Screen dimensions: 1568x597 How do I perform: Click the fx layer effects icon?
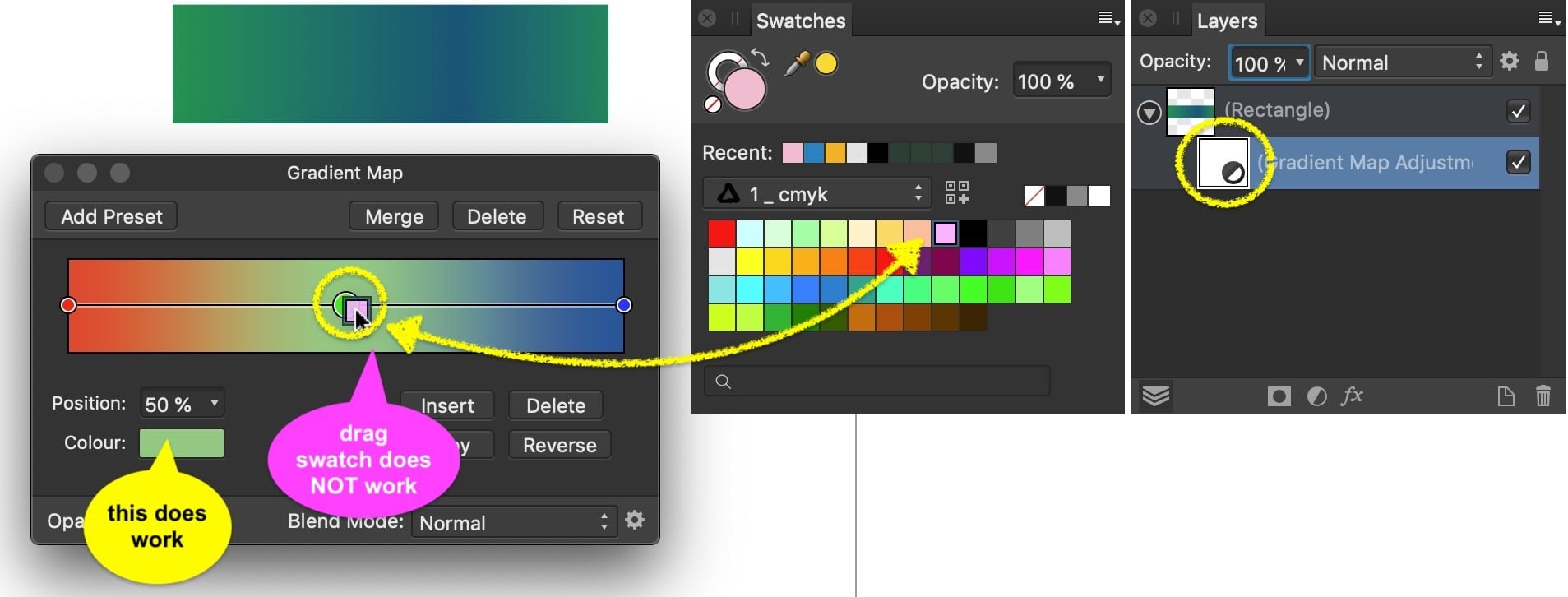pyautogui.click(x=1353, y=396)
